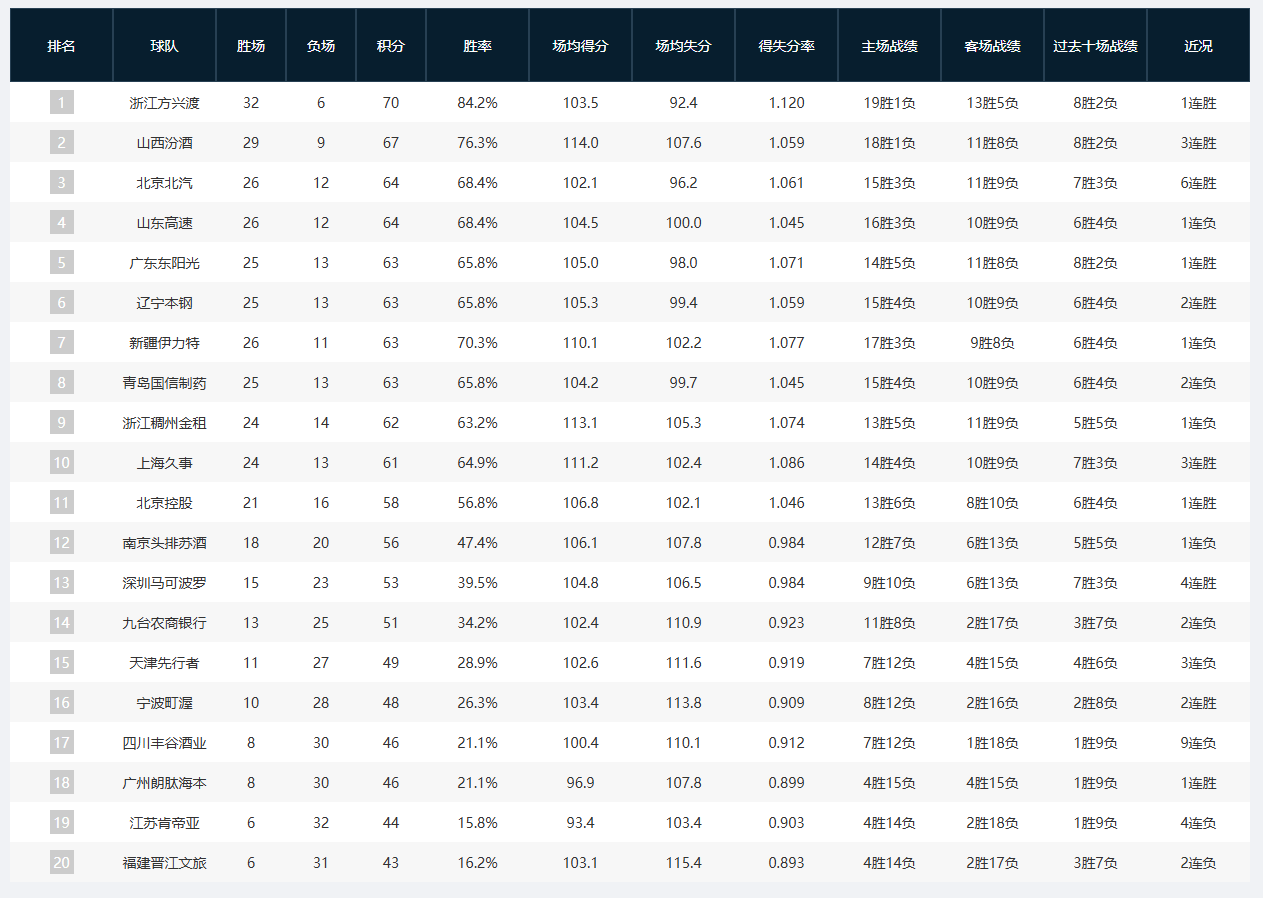The width and height of the screenshot is (1263, 898).
Task: Click the 得失分率 column header
Action: 786,46
